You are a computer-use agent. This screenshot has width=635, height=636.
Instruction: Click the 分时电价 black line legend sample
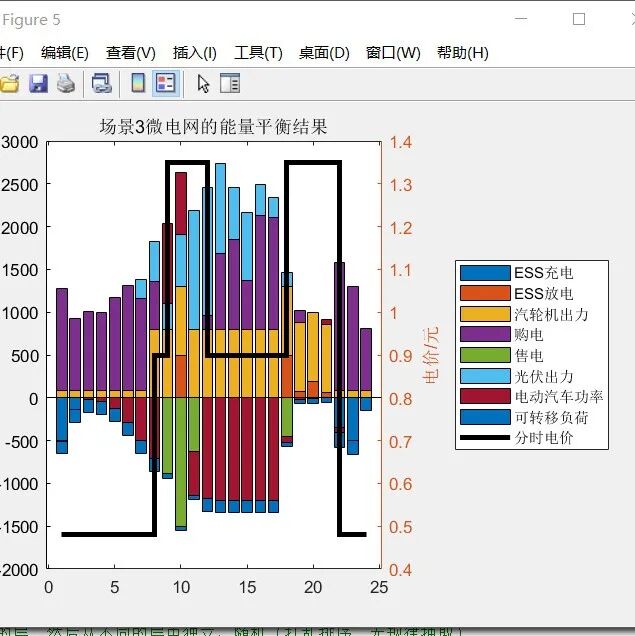485,438
